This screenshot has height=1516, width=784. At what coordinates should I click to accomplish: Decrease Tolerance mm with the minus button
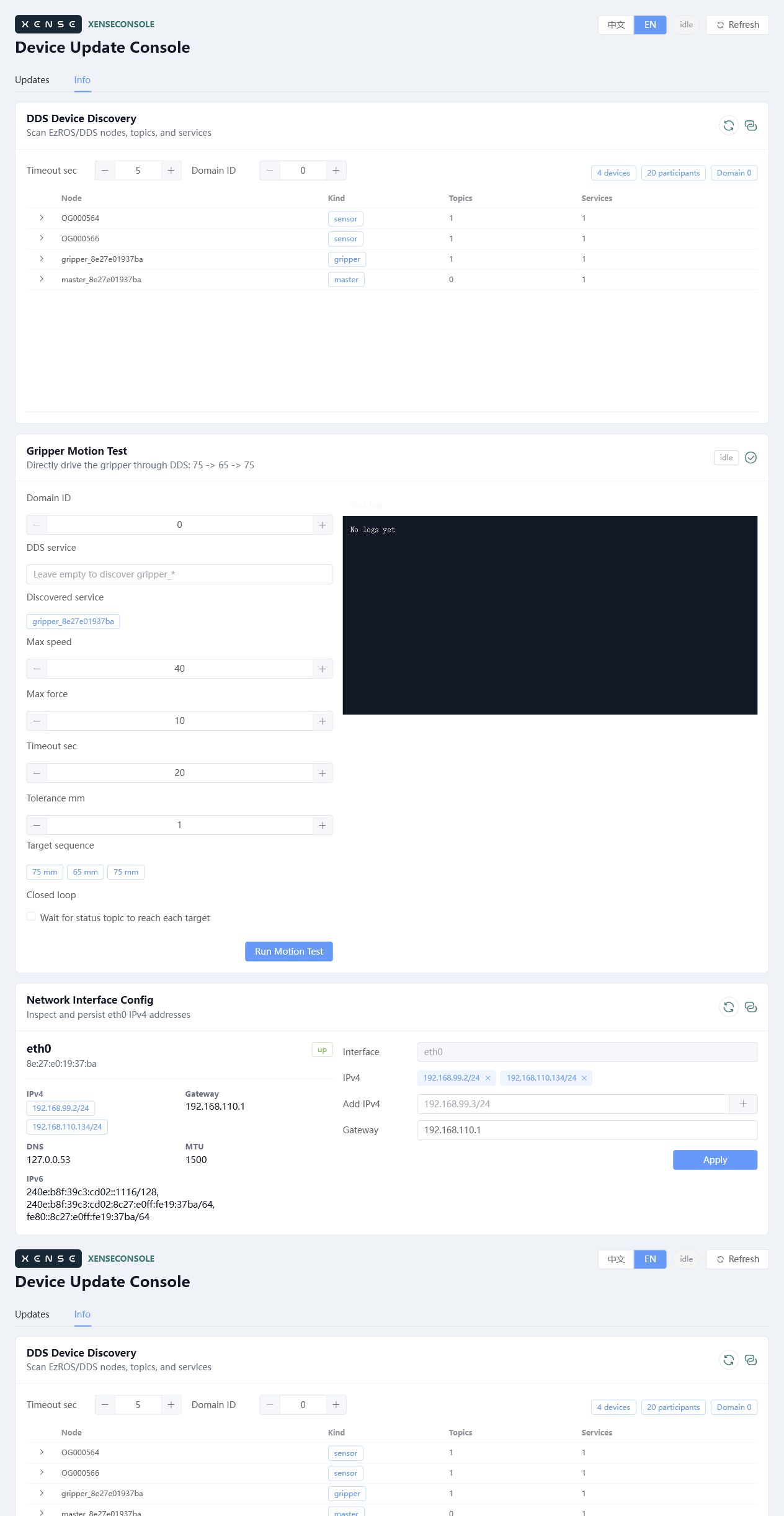(37, 825)
